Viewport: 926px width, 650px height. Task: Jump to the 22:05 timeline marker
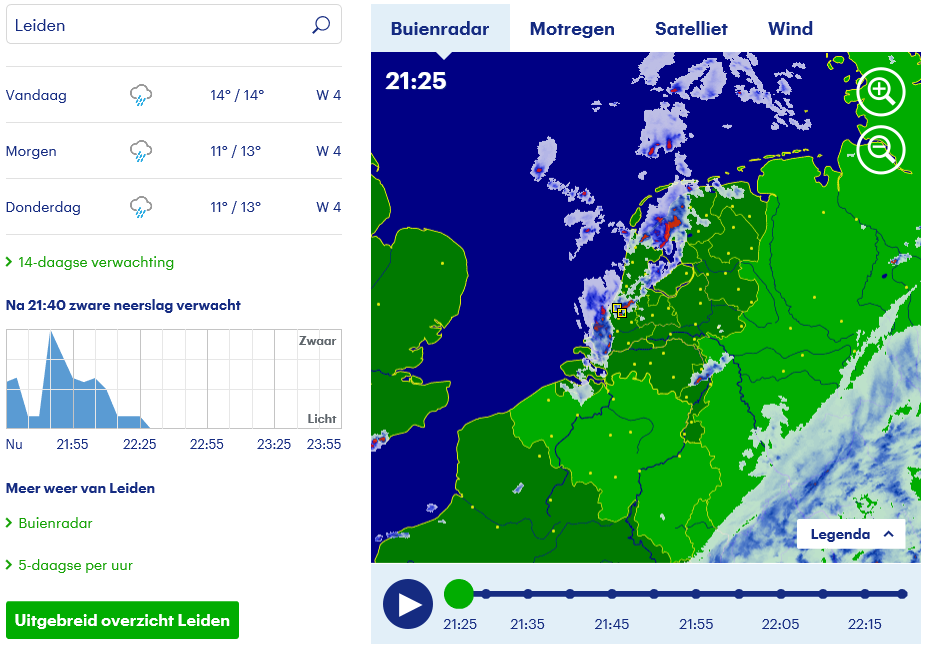[x=781, y=594]
